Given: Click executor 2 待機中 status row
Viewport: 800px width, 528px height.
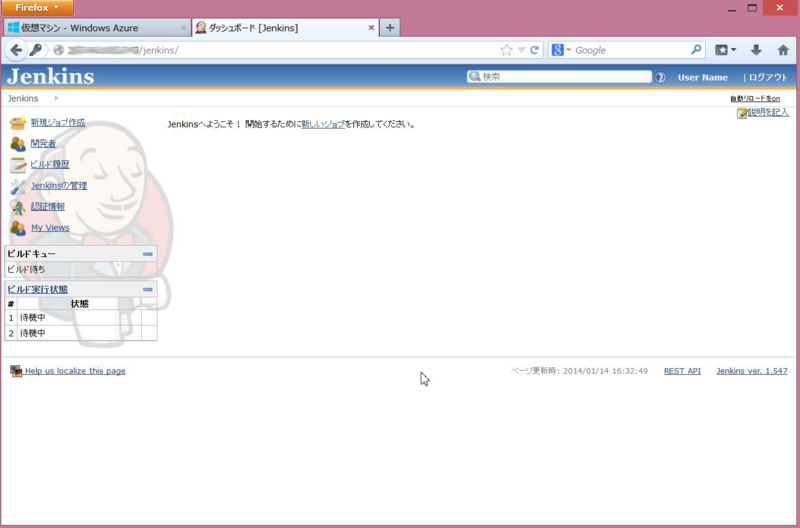Looking at the screenshot, I should (x=81, y=333).
